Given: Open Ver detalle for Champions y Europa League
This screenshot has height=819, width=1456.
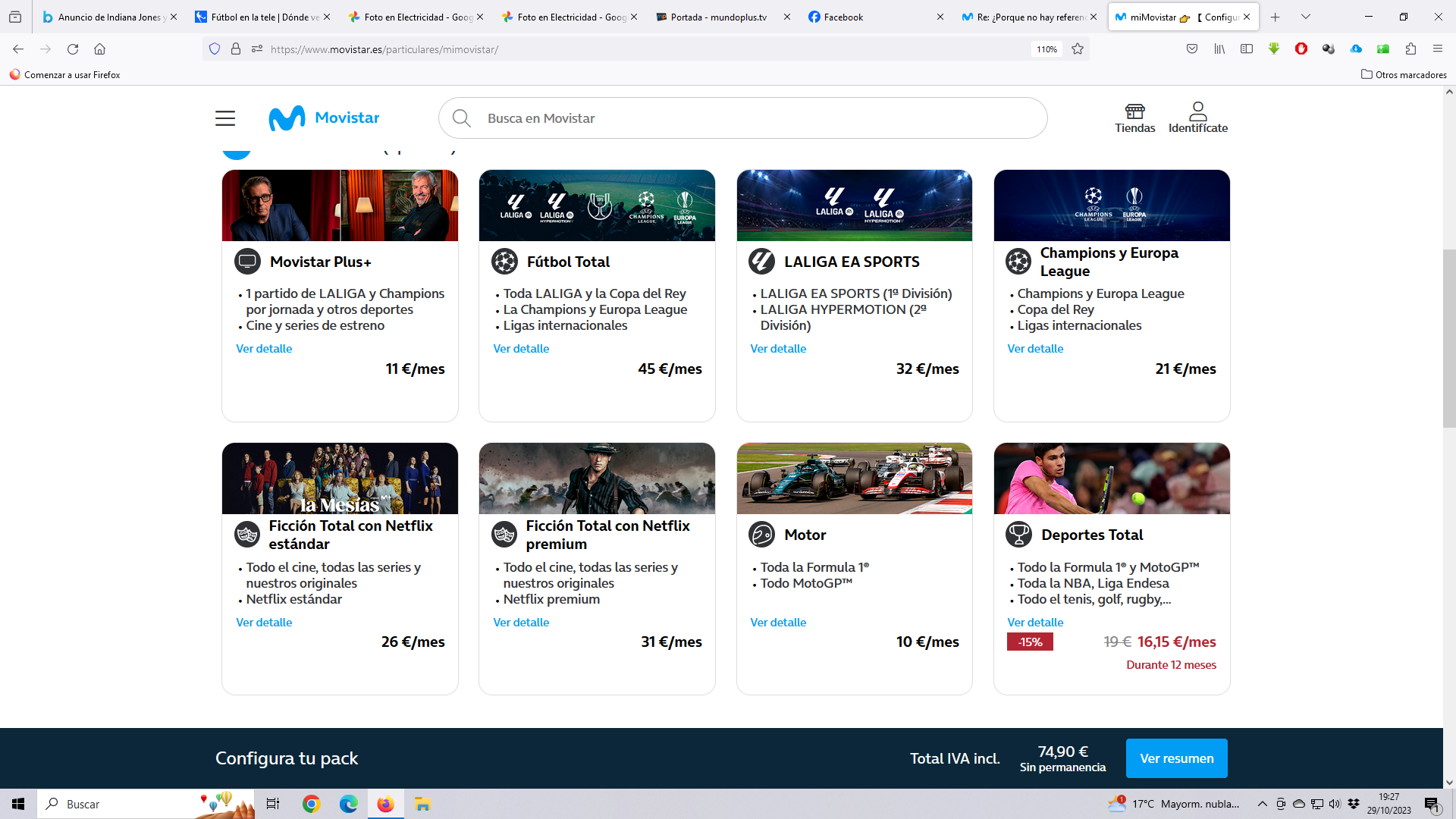Looking at the screenshot, I should pos(1035,349).
